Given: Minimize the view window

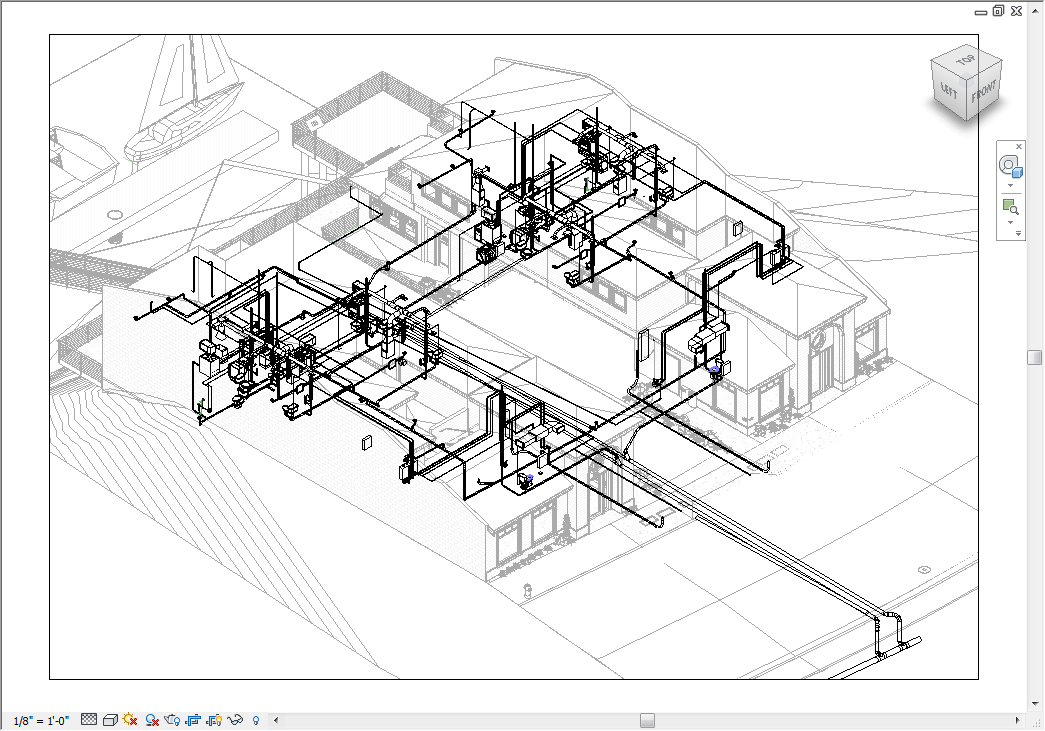Looking at the screenshot, I should 981,12.
